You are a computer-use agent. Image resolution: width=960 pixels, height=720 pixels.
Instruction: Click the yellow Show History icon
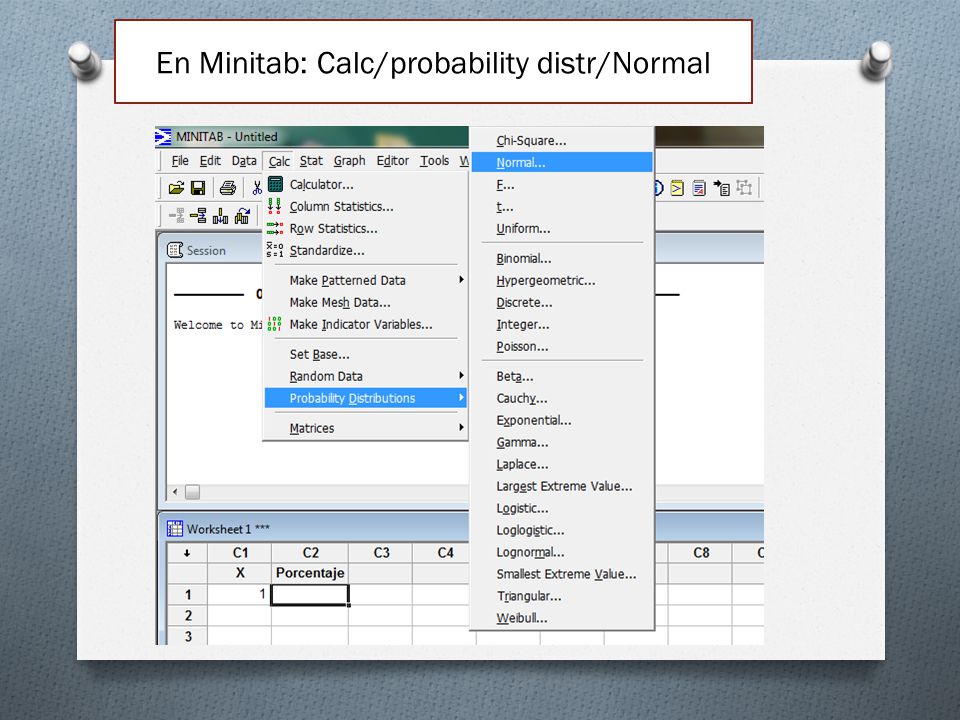677,188
